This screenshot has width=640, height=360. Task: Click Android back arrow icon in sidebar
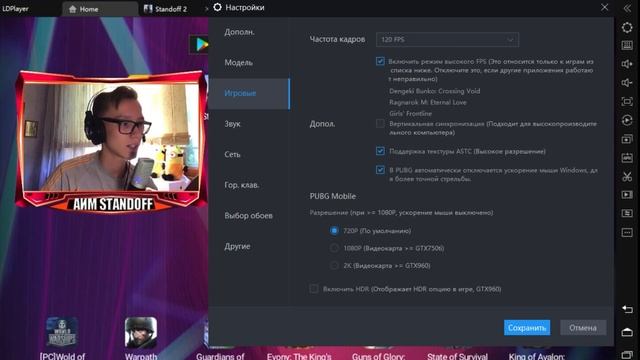627,309
